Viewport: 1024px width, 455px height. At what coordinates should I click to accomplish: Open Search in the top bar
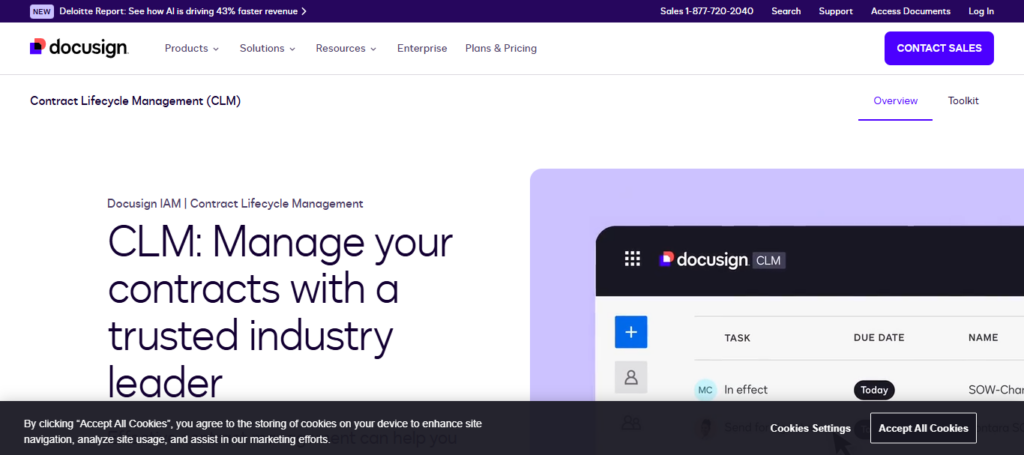786,11
